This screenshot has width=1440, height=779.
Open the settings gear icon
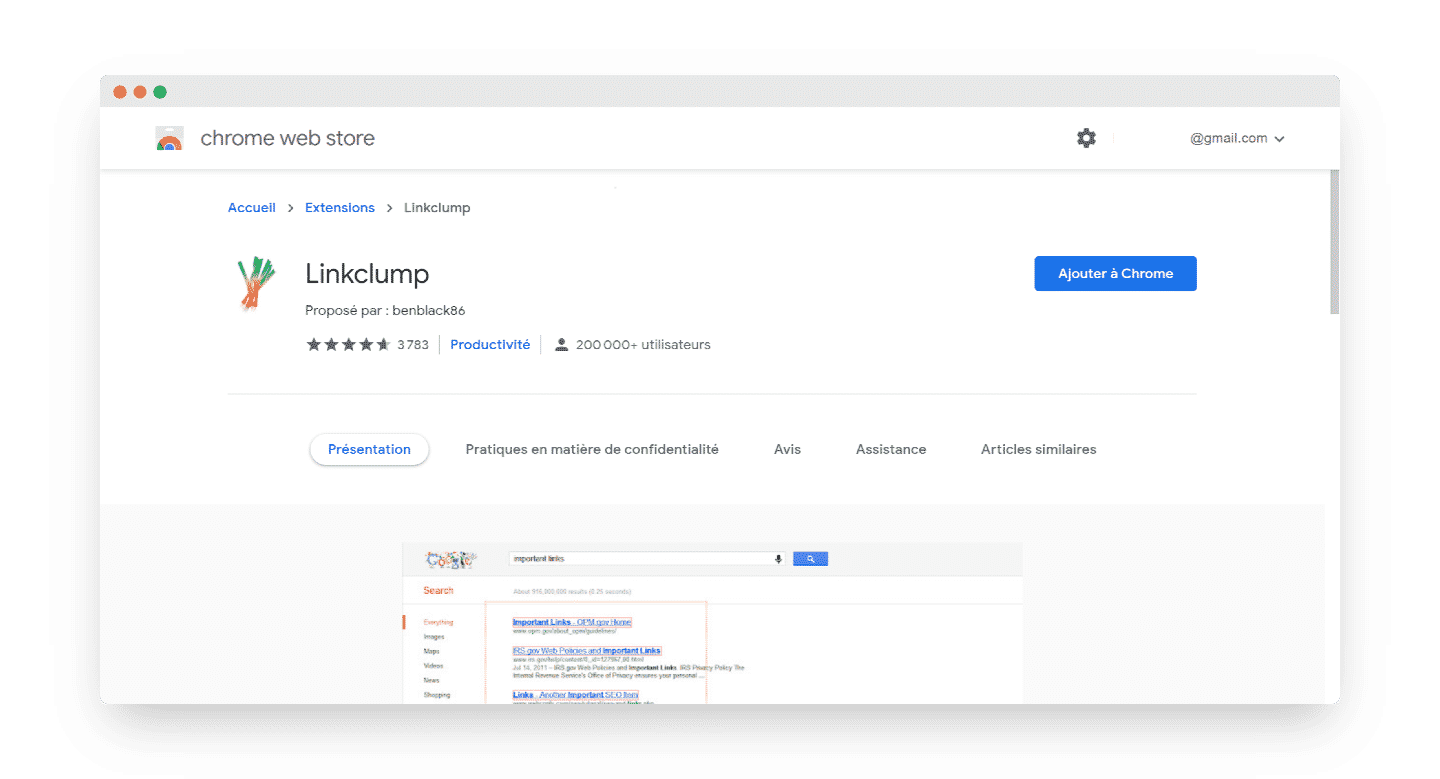(1086, 138)
